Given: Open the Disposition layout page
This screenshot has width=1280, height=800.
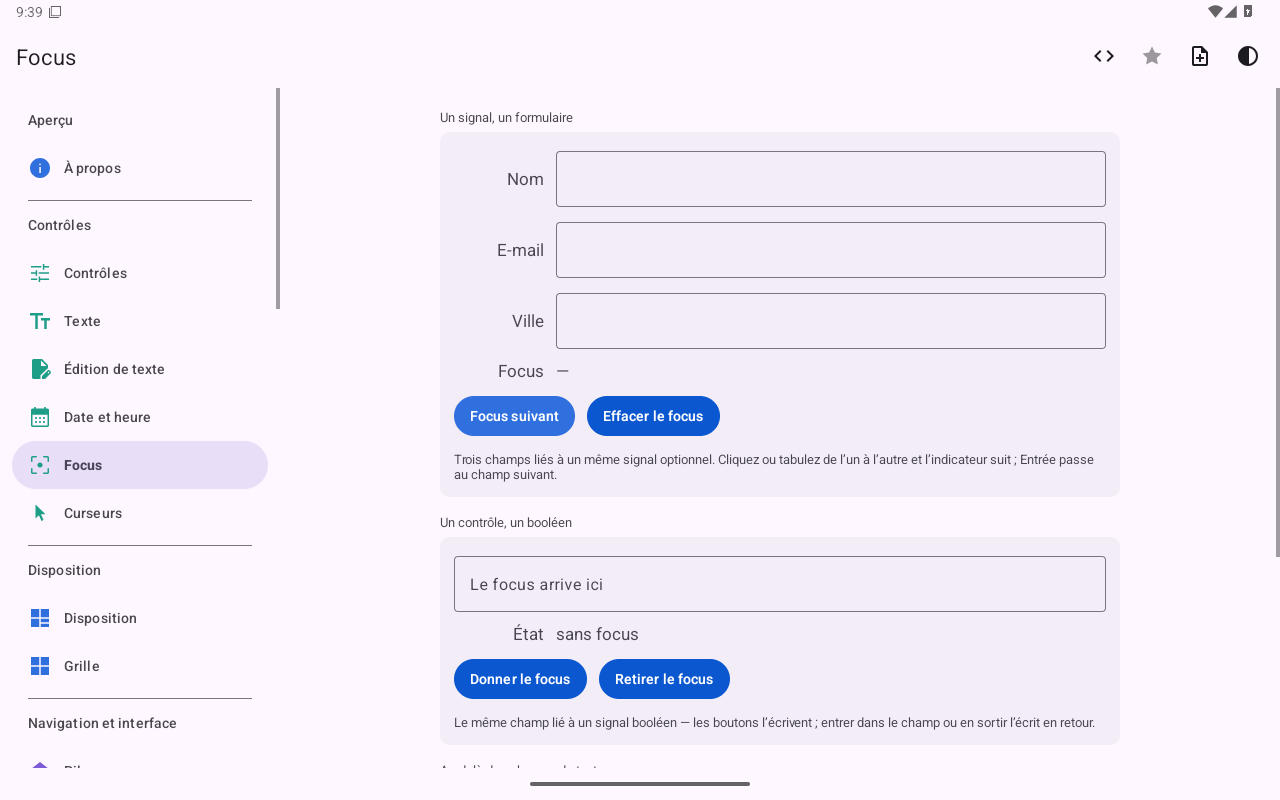Looking at the screenshot, I should point(140,618).
